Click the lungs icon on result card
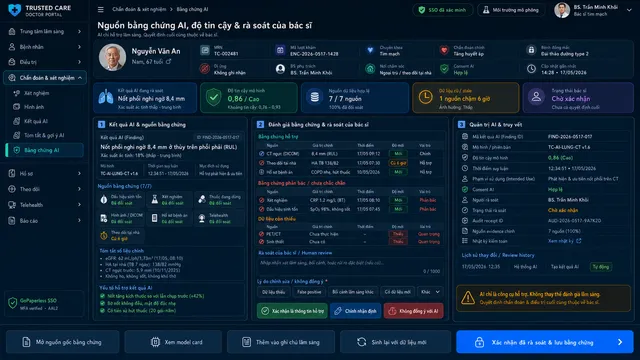 tap(106, 98)
